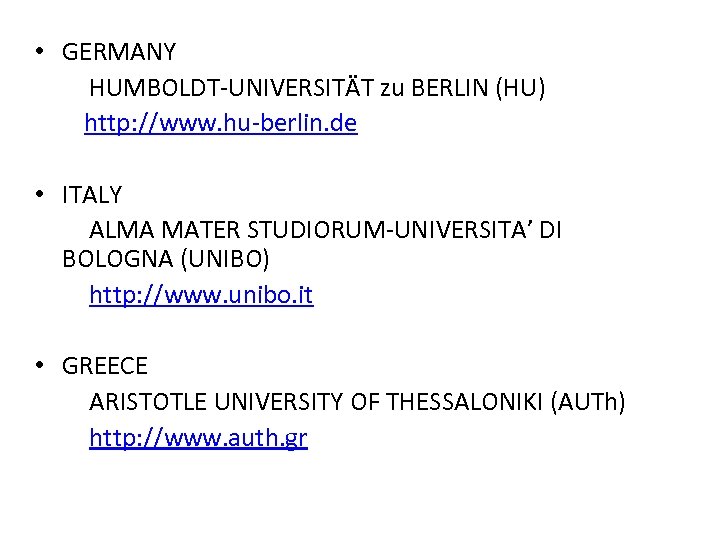Open the http://www.hu-berlin.de link
Image resolution: width=720 pixels, height=540 pixels.
pos(220,124)
